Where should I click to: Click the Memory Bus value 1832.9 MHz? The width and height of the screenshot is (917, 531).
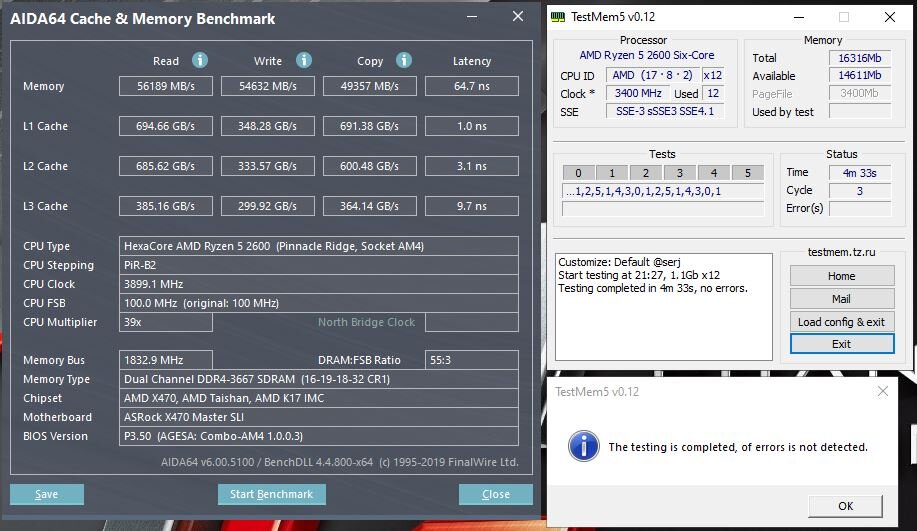pyautogui.click(x=166, y=360)
